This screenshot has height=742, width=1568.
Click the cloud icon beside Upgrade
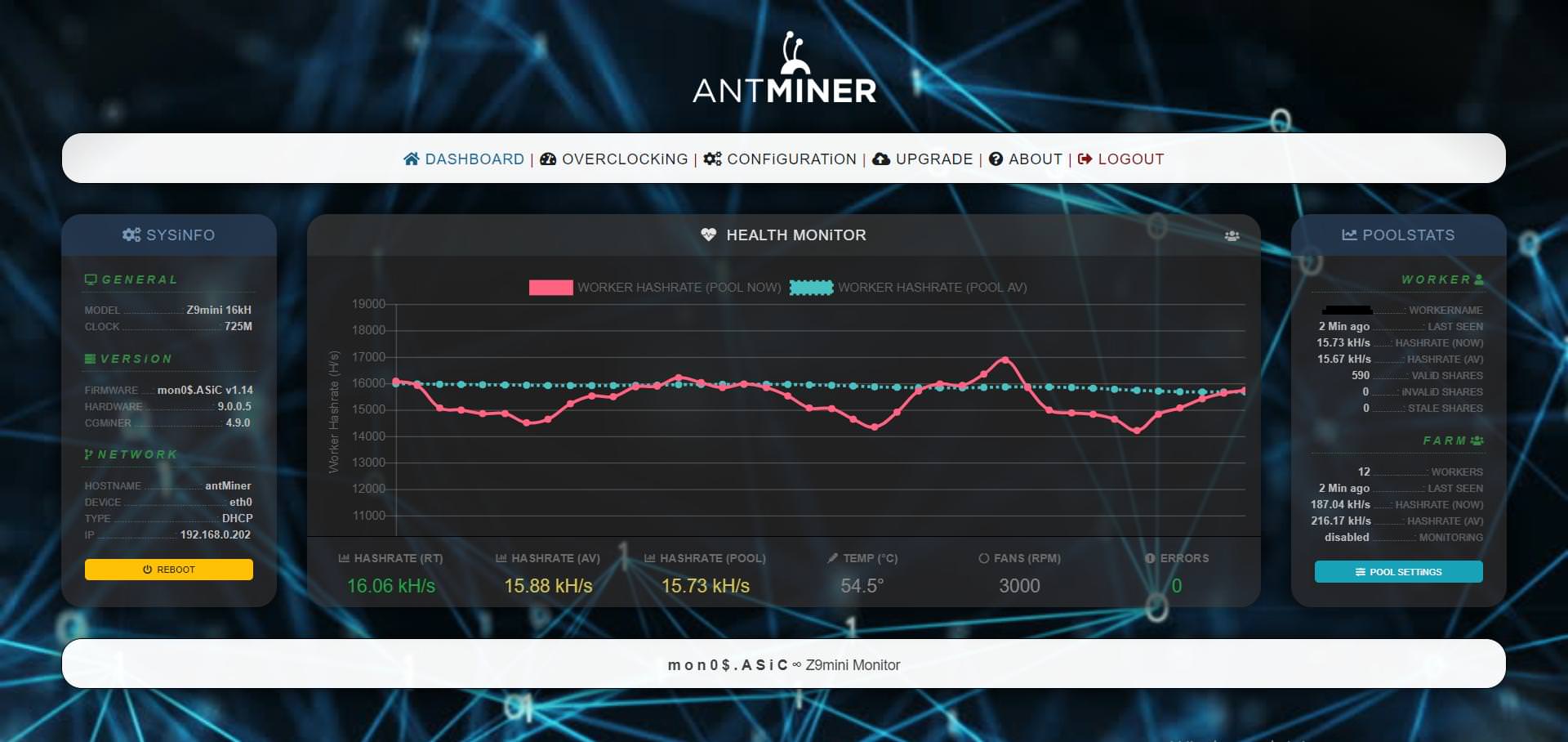[881, 159]
